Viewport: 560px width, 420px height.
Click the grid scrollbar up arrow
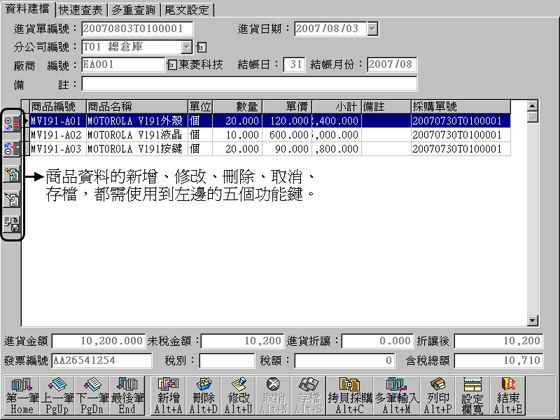532,106
